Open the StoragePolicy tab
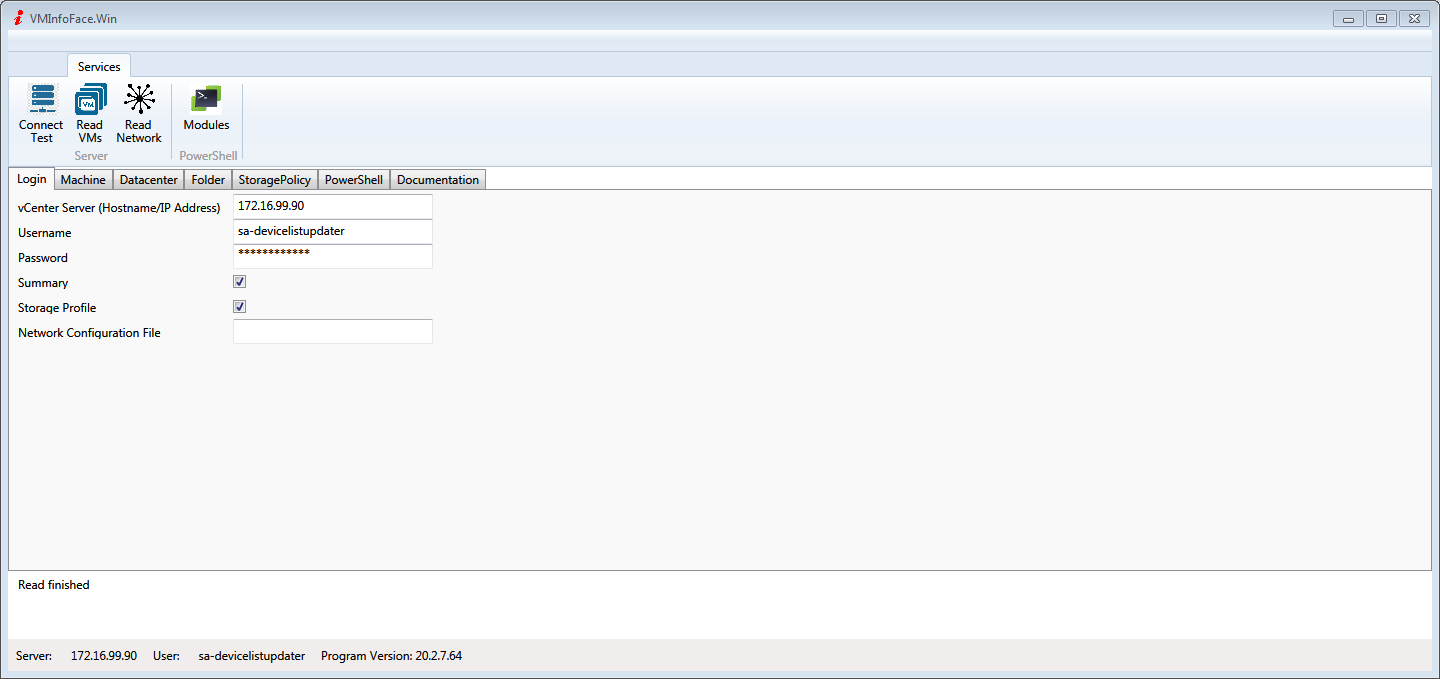1440x679 pixels. [x=275, y=180]
